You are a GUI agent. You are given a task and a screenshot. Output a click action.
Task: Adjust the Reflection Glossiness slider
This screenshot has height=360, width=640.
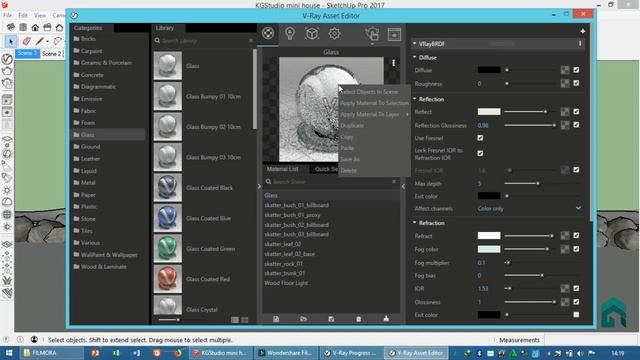(x=531, y=125)
